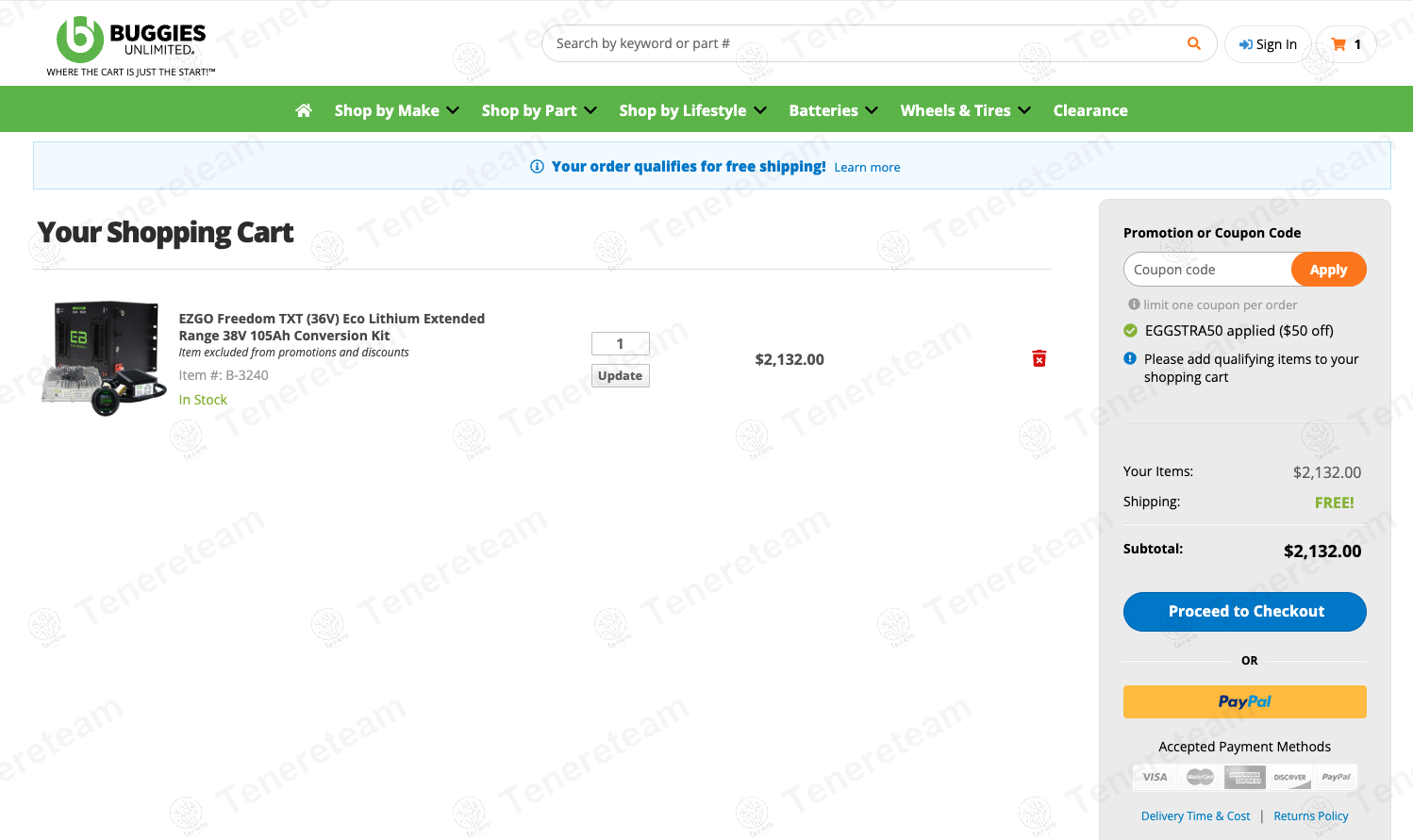1413x840 pixels.
Task: Click the blue alert icon beside qualifying items message
Action: pyautogui.click(x=1130, y=358)
